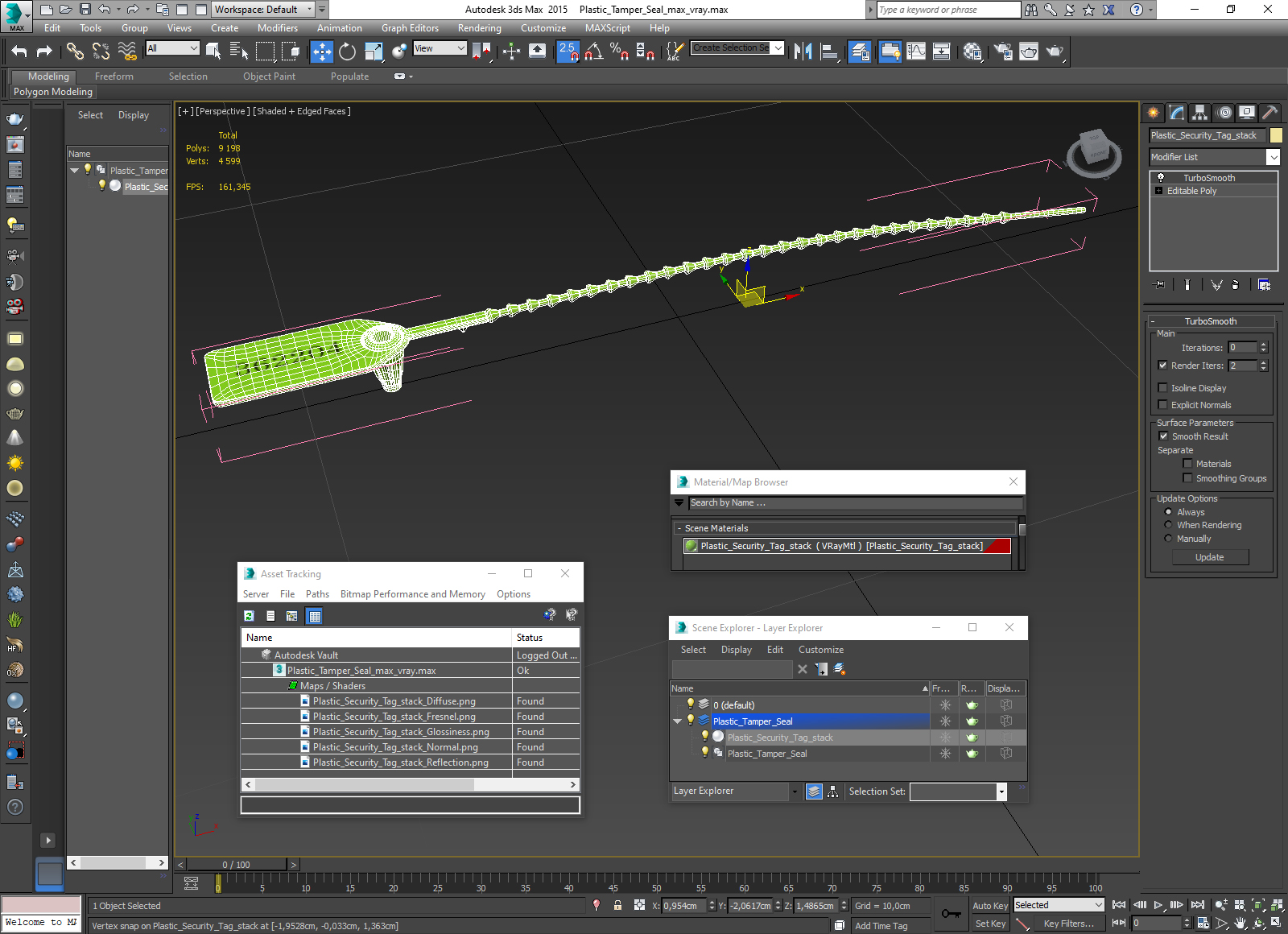
Task: Click the Search by Name field in Material Browser
Action: point(856,502)
